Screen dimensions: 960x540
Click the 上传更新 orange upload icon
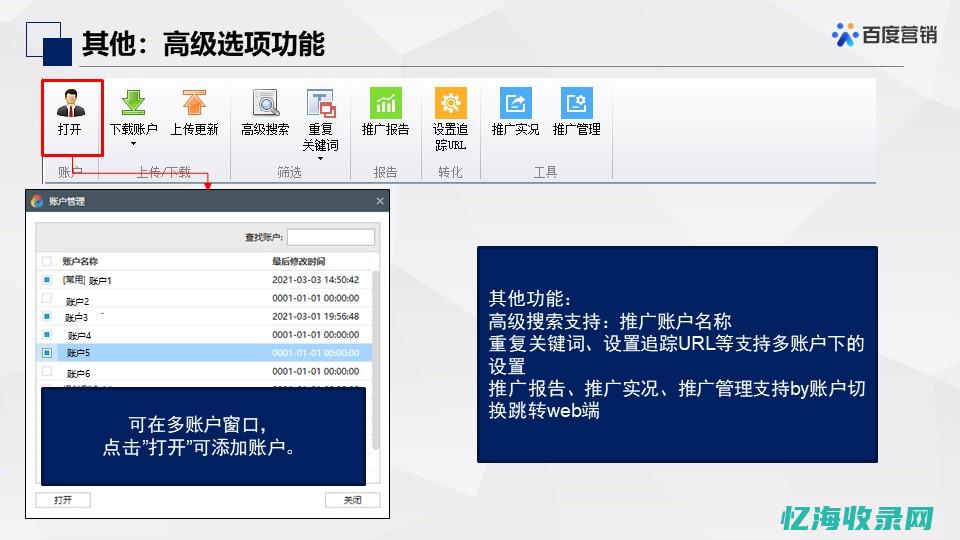coord(194,104)
